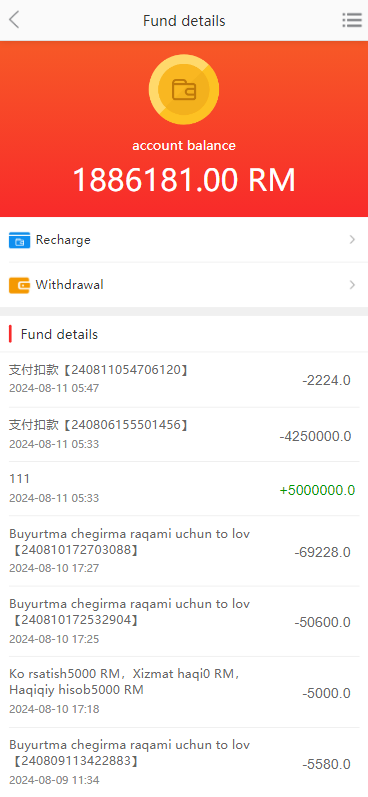Open transaction 240811054706120 entry

point(184,379)
